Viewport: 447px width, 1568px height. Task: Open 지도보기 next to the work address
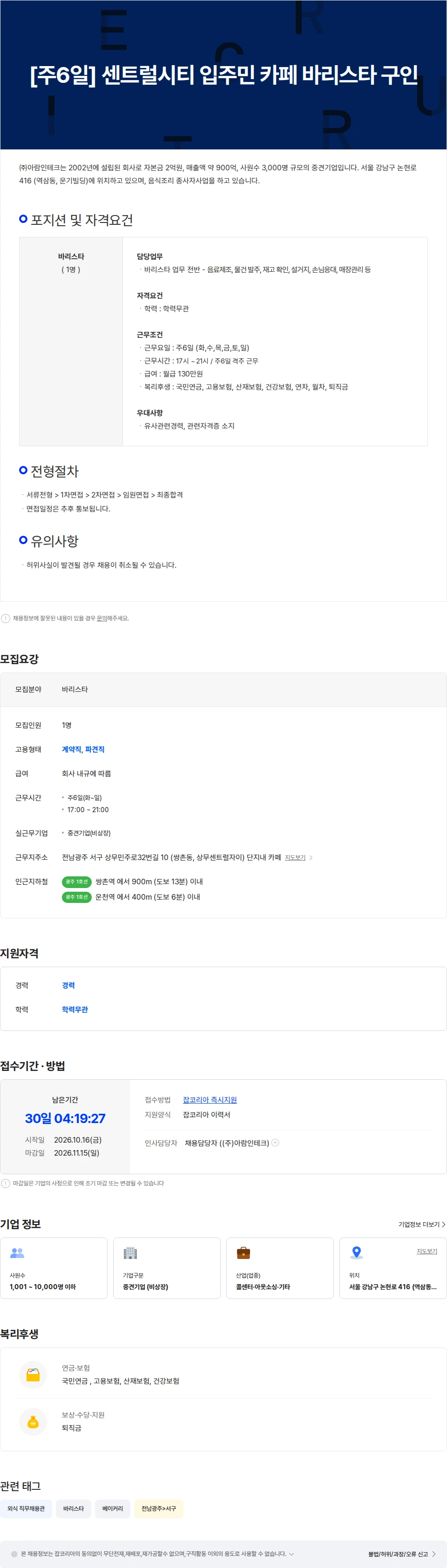(295, 857)
